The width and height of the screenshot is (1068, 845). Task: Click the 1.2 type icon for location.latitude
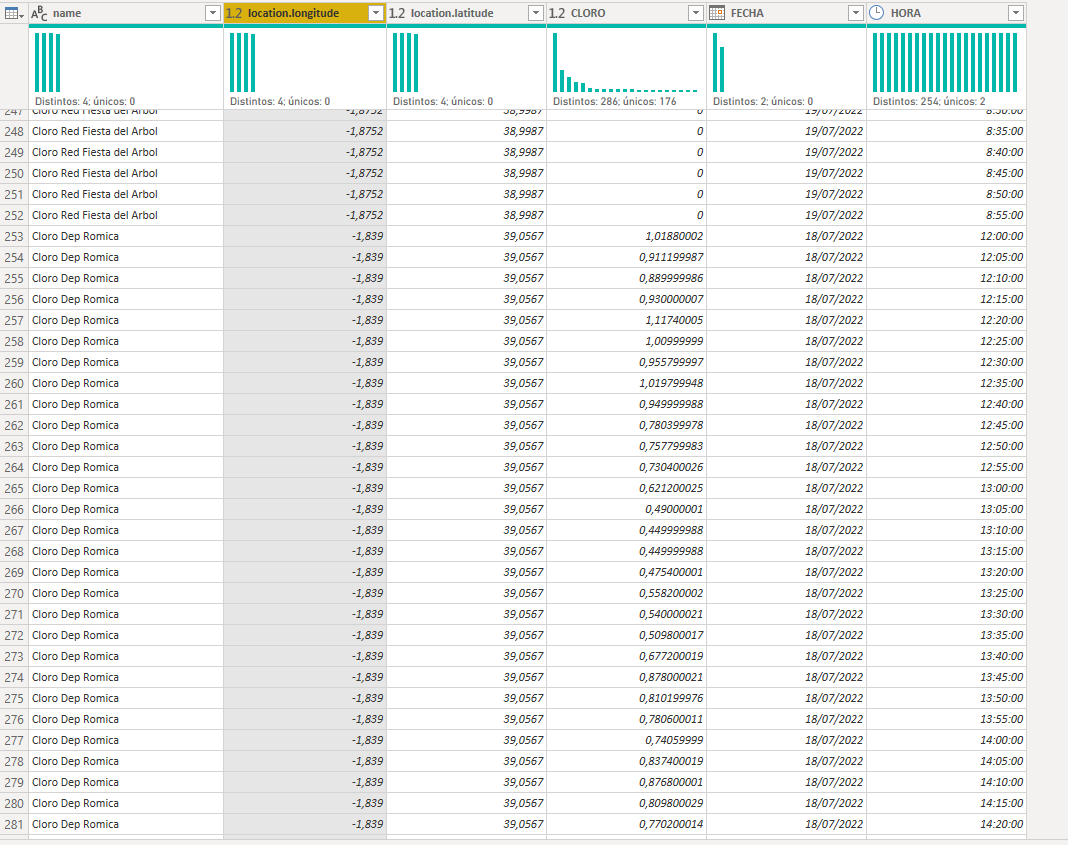pyautogui.click(x=396, y=13)
